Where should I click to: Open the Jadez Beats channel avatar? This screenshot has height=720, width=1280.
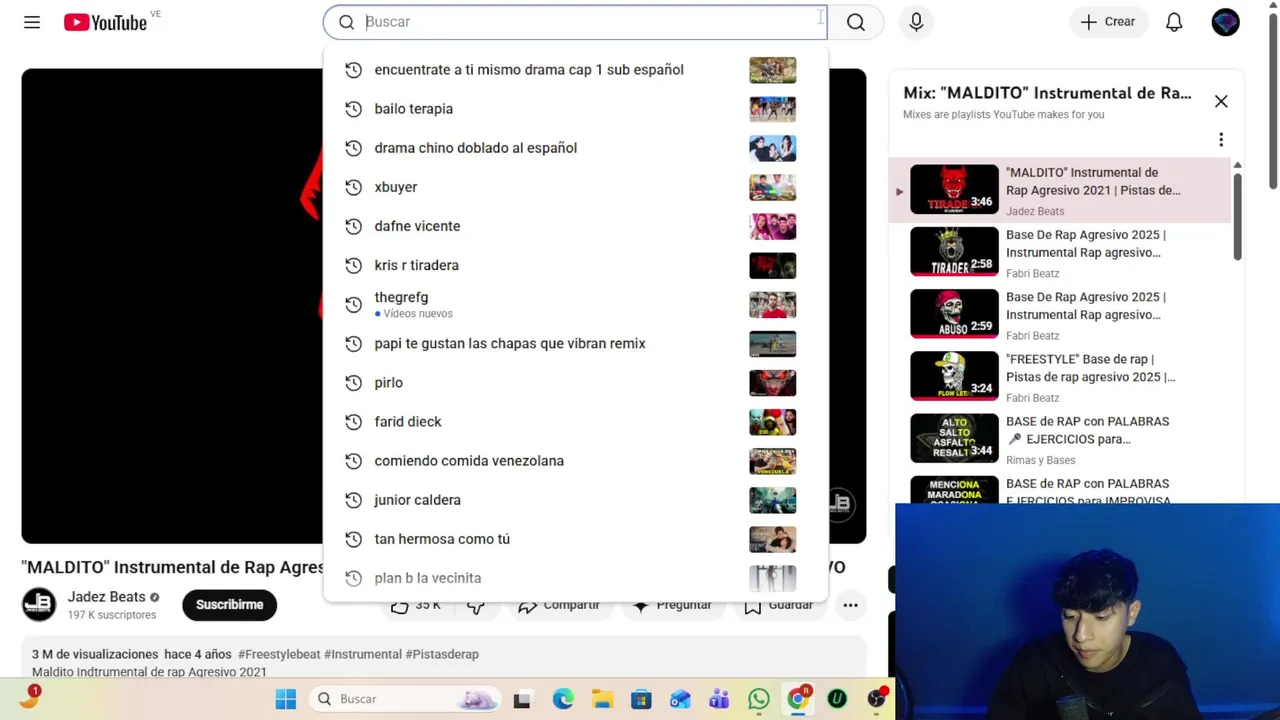click(x=39, y=604)
